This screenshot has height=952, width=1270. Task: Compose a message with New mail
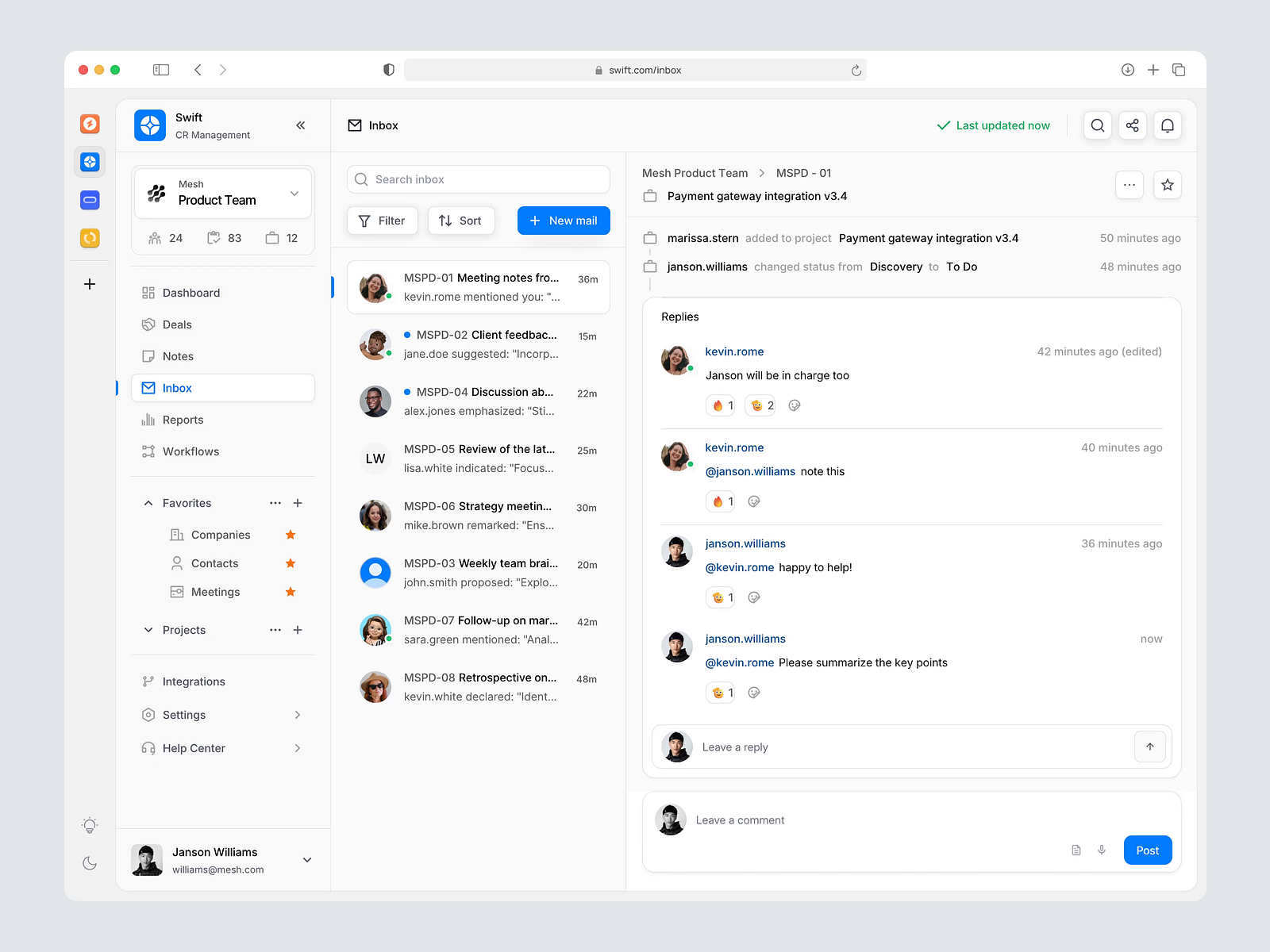(x=564, y=221)
